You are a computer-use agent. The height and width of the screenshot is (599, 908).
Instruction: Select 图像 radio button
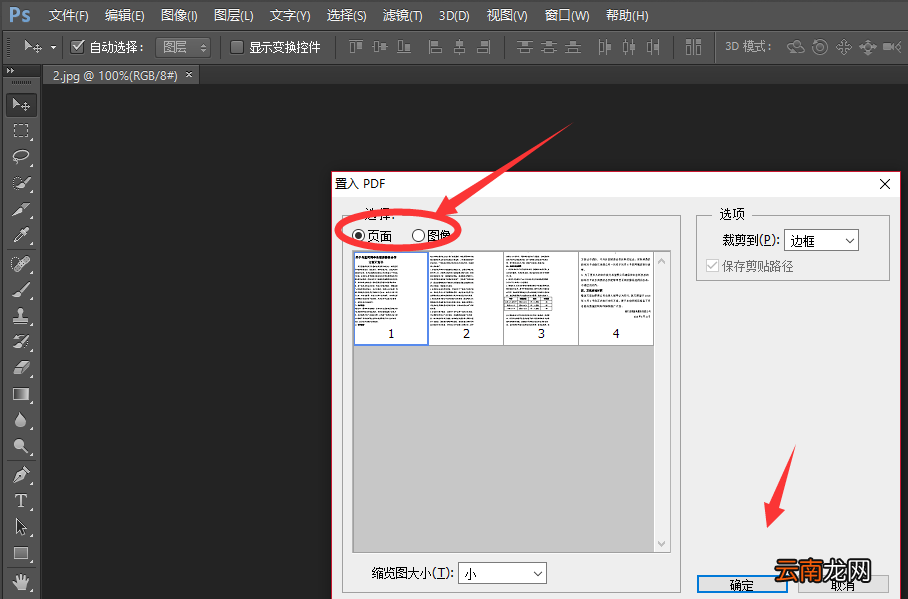[x=418, y=235]
